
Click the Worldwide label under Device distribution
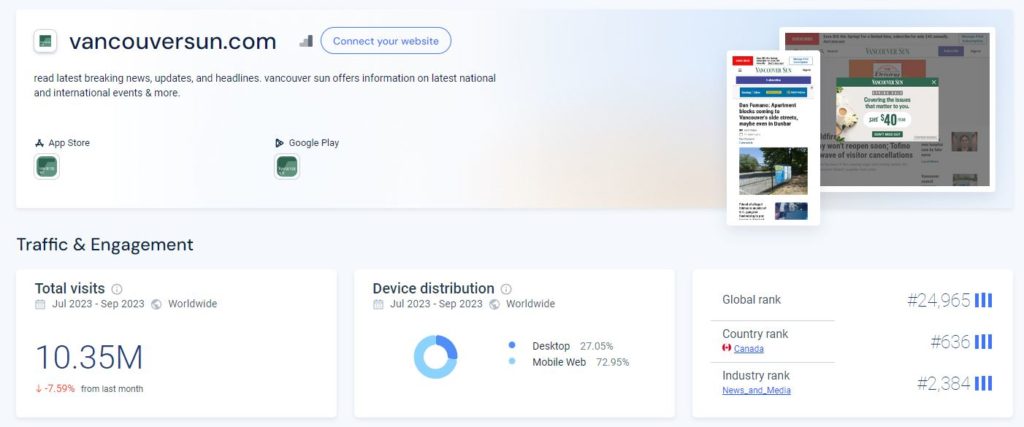pos(530,304)
